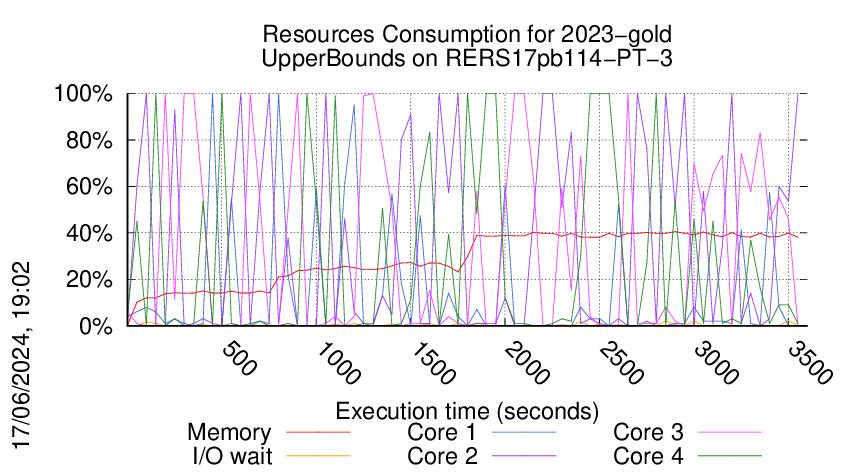This screenshot has height=475, width=850.
Task: Click the green Core 4 legend line sample
Action: pyautogui.click(x=730, y=456)
